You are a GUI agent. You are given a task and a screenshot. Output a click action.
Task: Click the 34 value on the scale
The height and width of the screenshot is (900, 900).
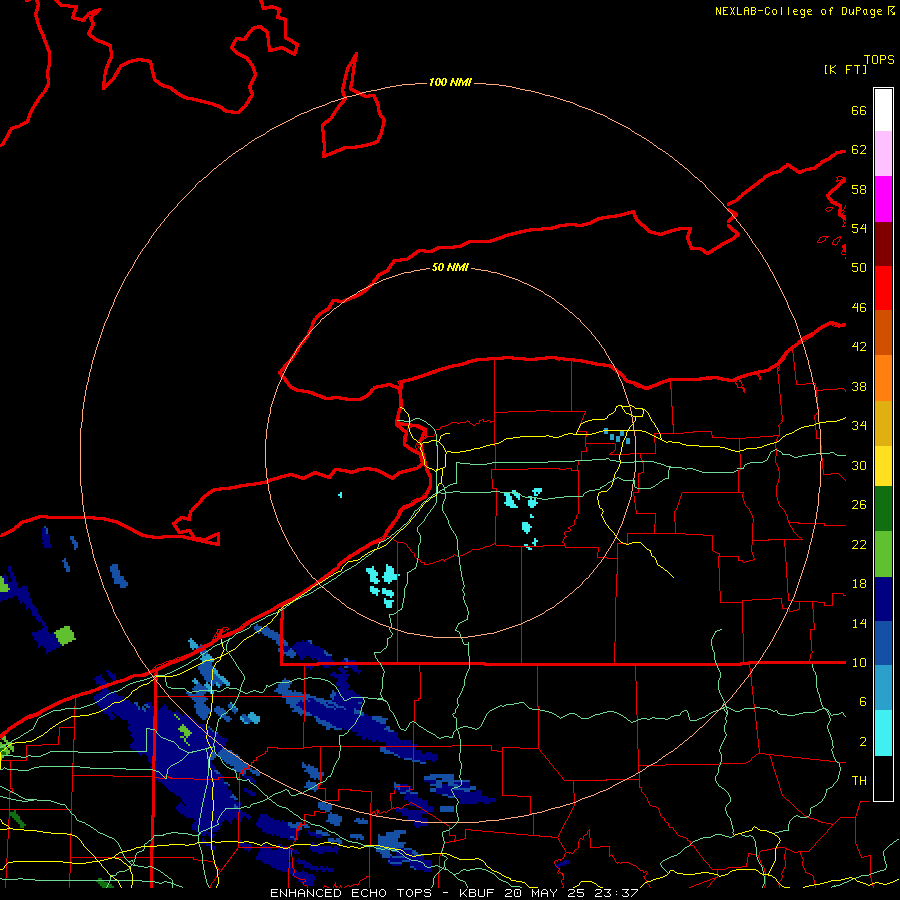[x=859, y=425]
